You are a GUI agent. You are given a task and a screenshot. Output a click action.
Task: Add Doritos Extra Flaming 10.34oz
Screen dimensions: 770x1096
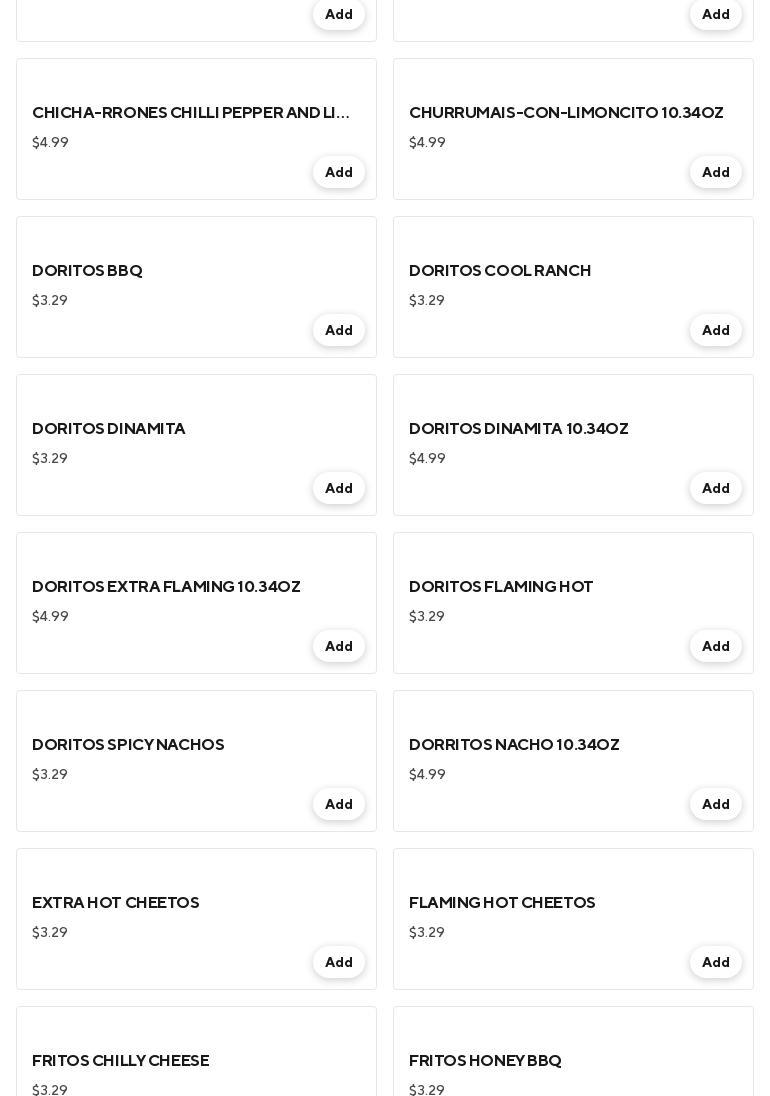pos(338,646)
